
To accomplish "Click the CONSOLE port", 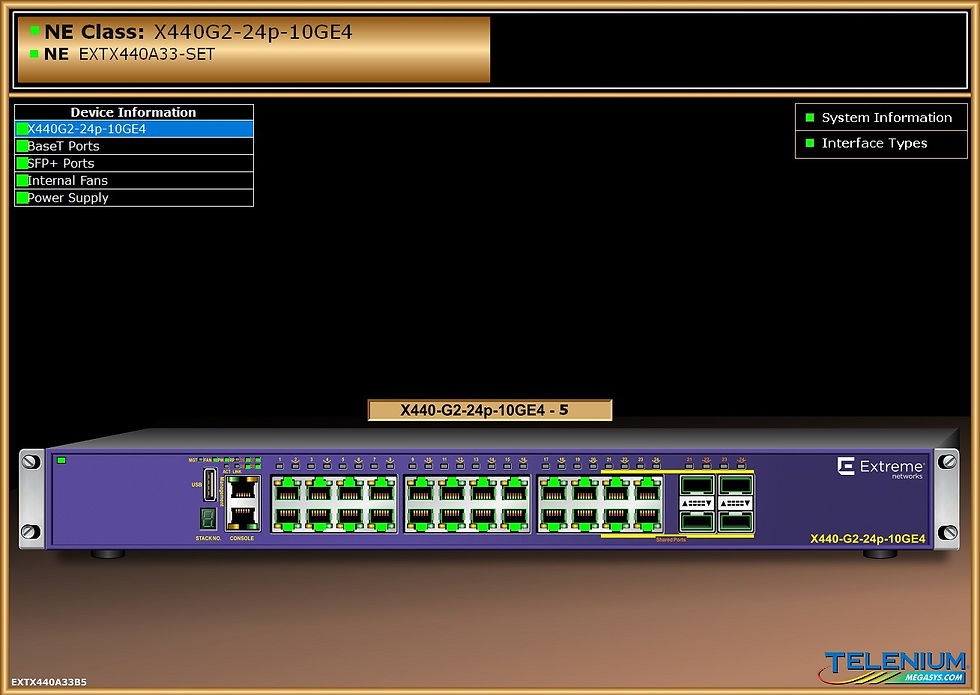I will [x=242, y=518].
